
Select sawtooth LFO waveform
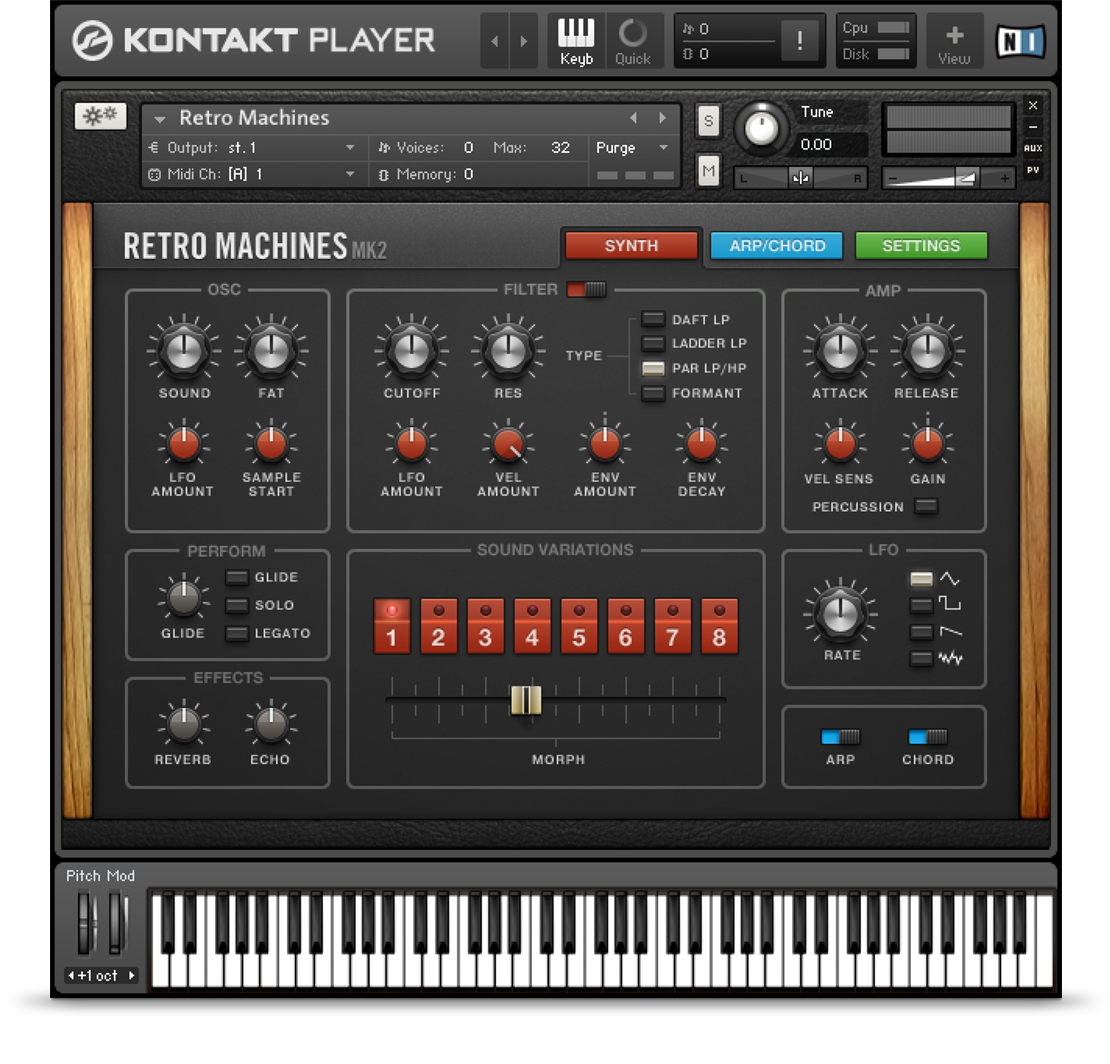pyautogui.click(x=921, y=631)
